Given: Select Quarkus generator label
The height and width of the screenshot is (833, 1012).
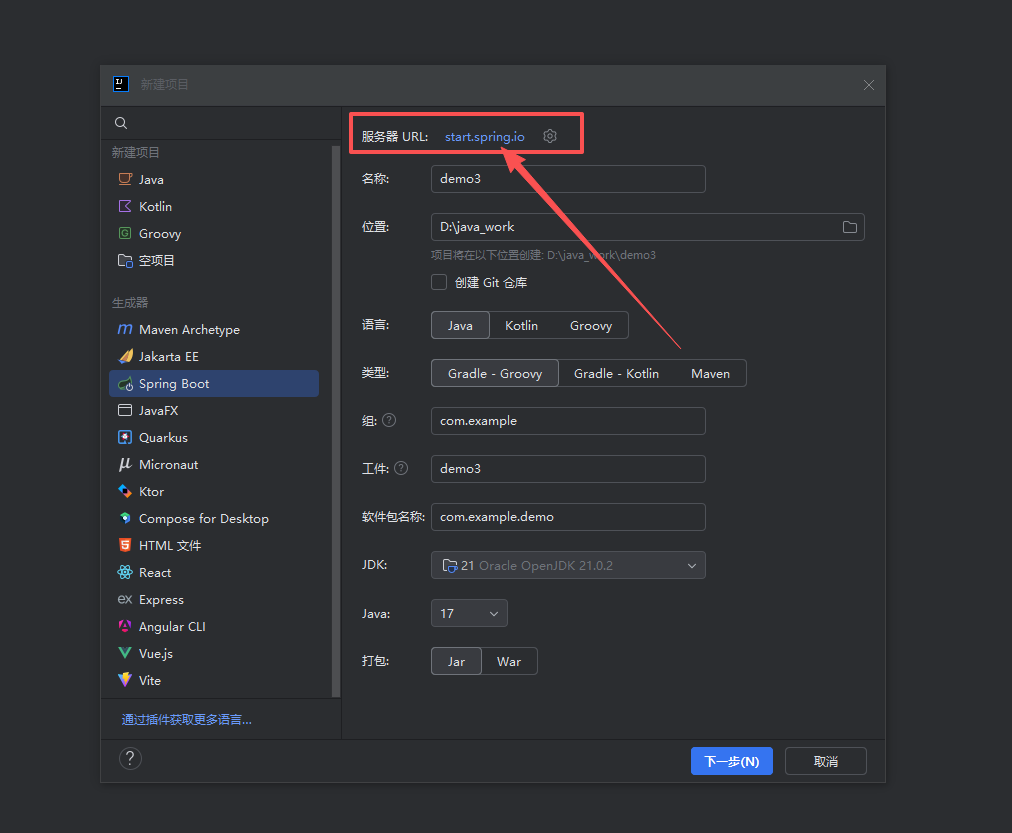Looking at the screenshot, I should click(163, 437).
